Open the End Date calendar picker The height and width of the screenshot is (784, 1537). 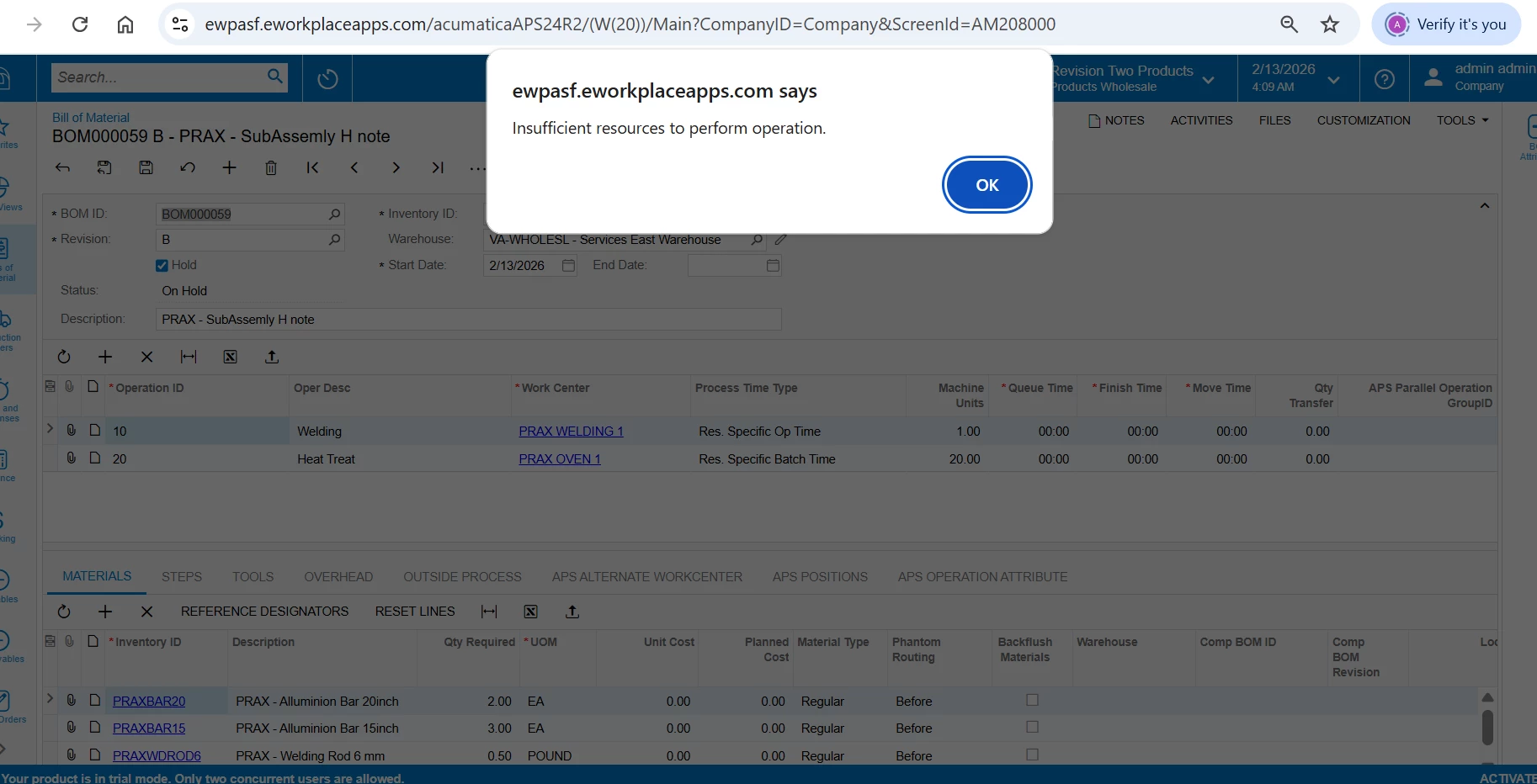[773, 266]
